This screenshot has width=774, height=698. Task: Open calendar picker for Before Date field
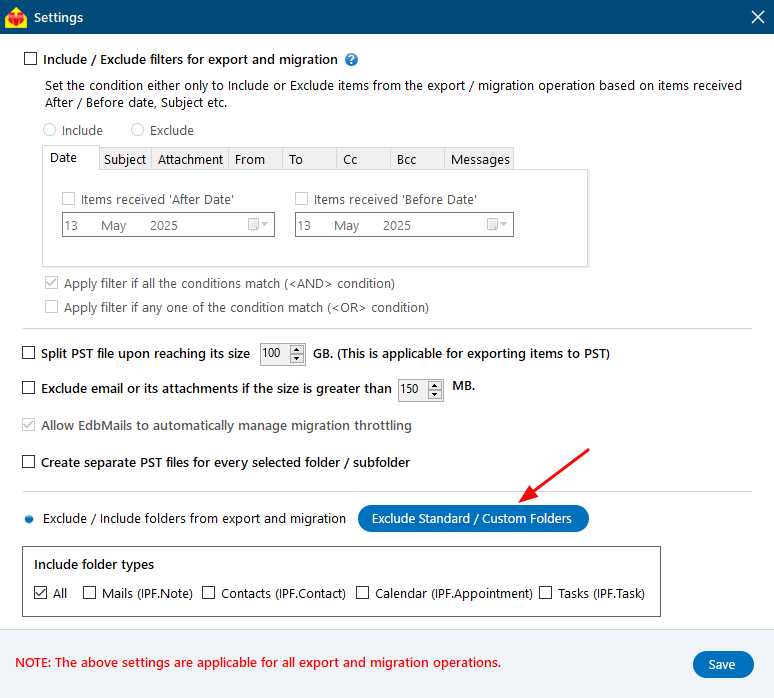click(497, 225)
